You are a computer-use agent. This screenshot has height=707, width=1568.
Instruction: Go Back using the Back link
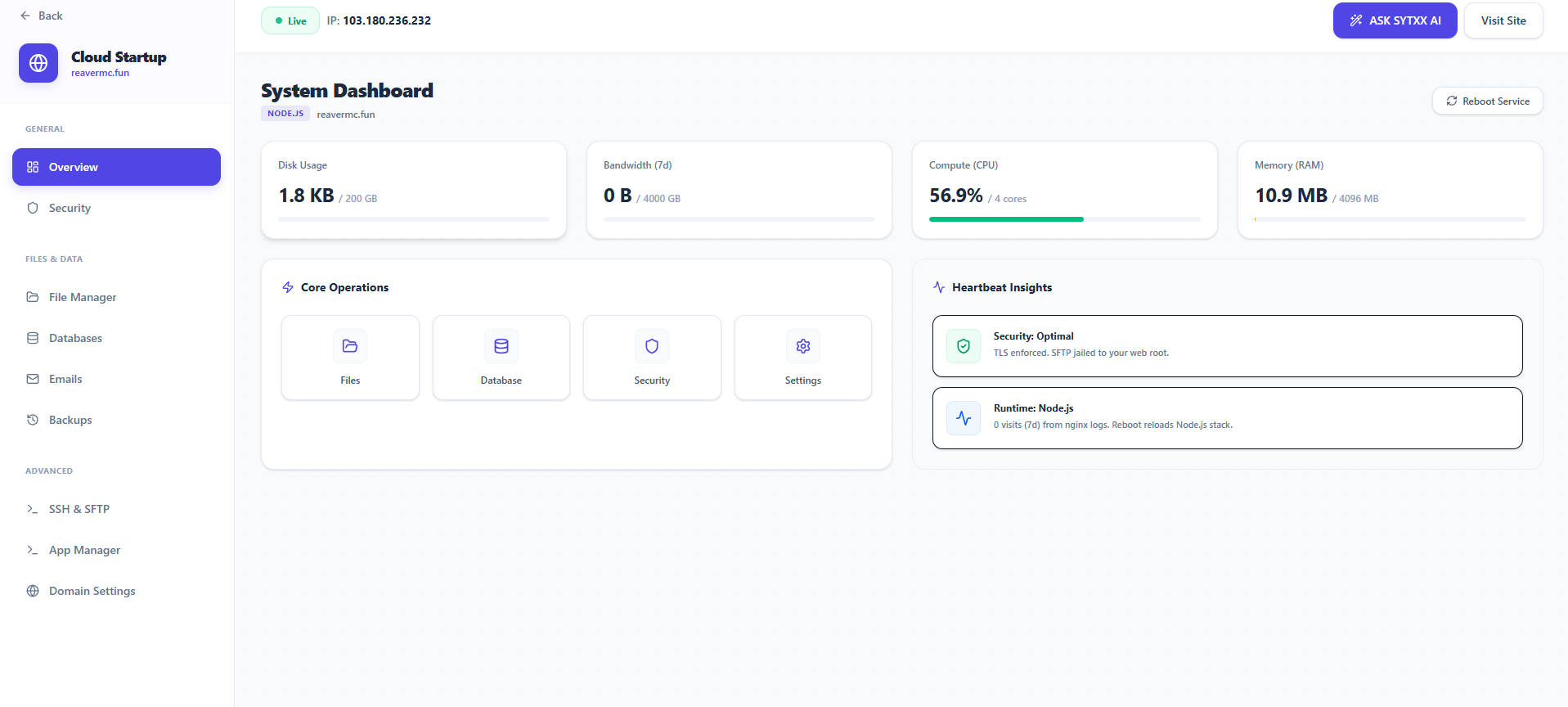[41, 16]
